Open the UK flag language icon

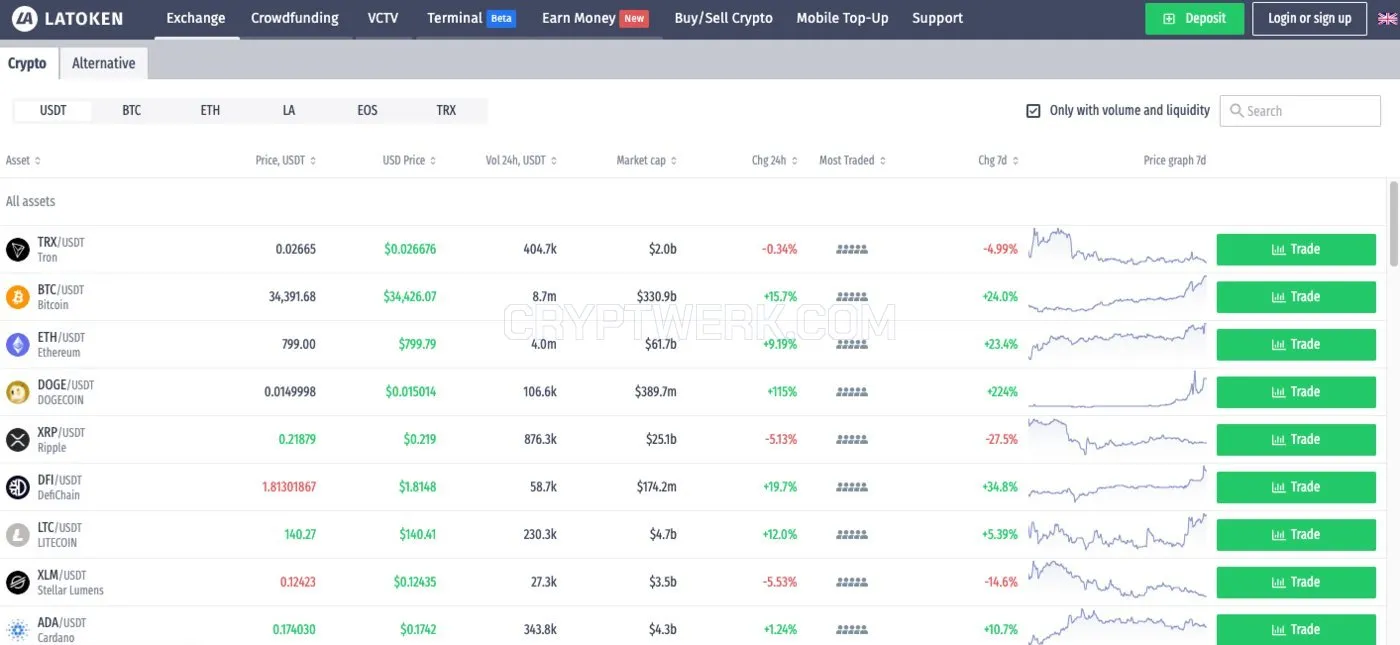[x=1388, y=18]
